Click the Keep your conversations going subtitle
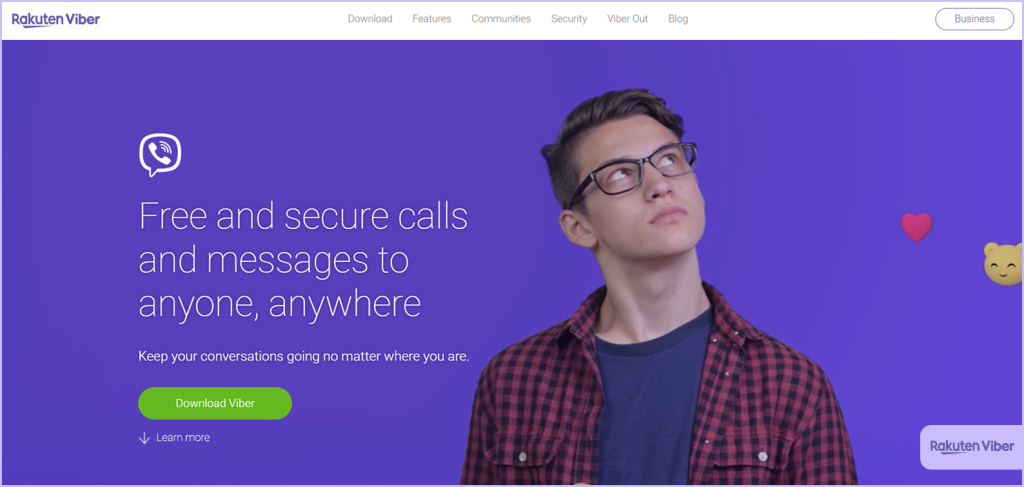 pos(304,357)
